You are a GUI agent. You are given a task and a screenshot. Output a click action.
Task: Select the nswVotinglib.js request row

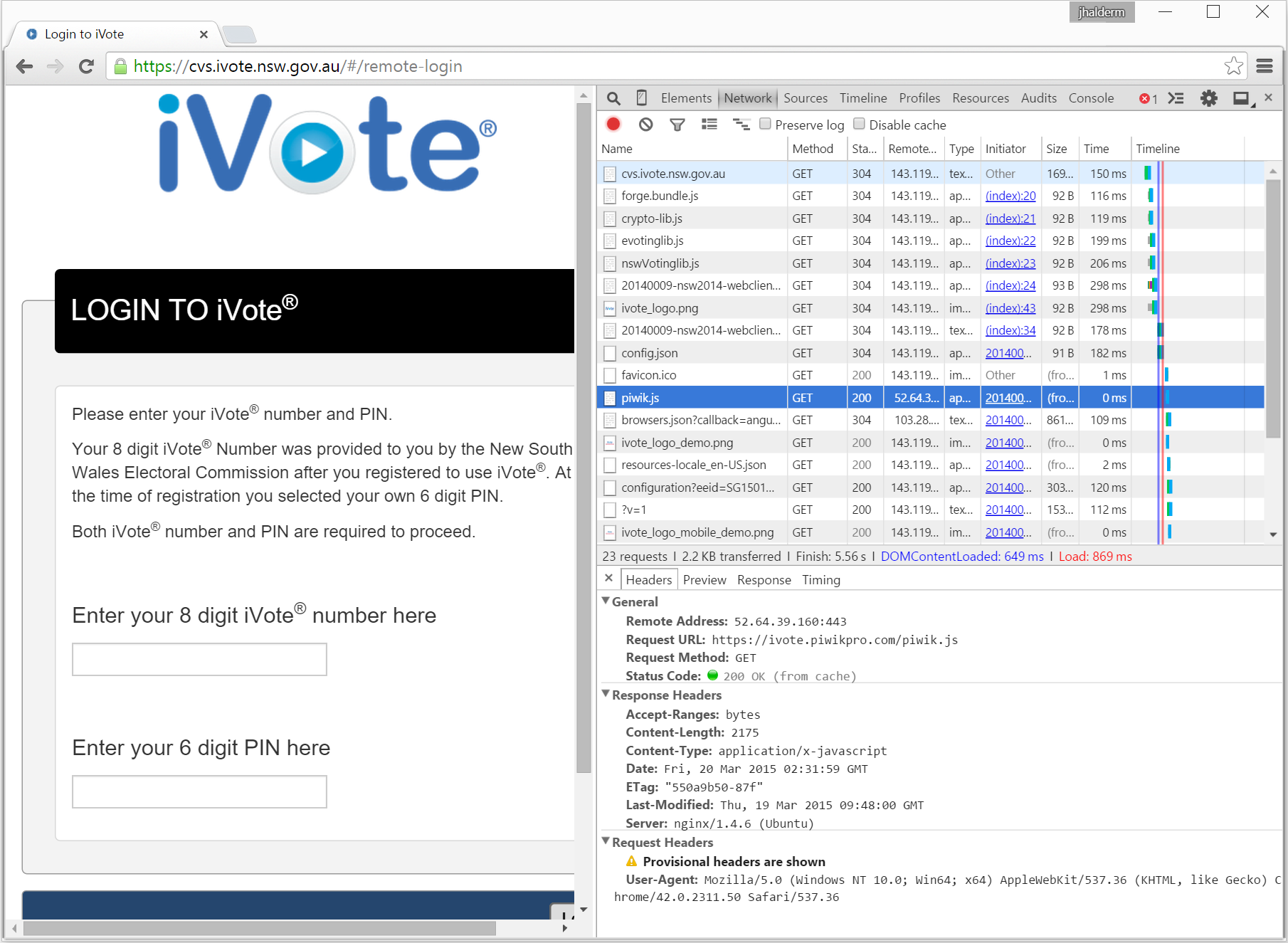931,263
